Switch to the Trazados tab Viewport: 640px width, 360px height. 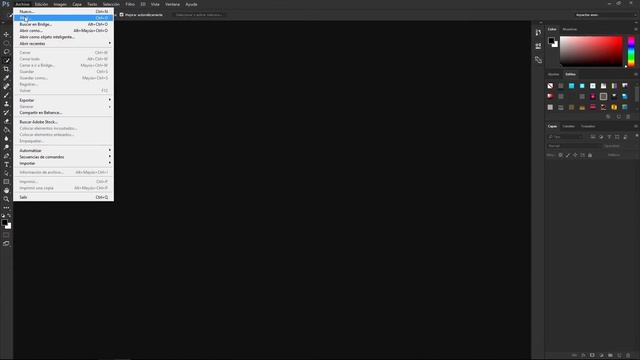click(588, 127)
